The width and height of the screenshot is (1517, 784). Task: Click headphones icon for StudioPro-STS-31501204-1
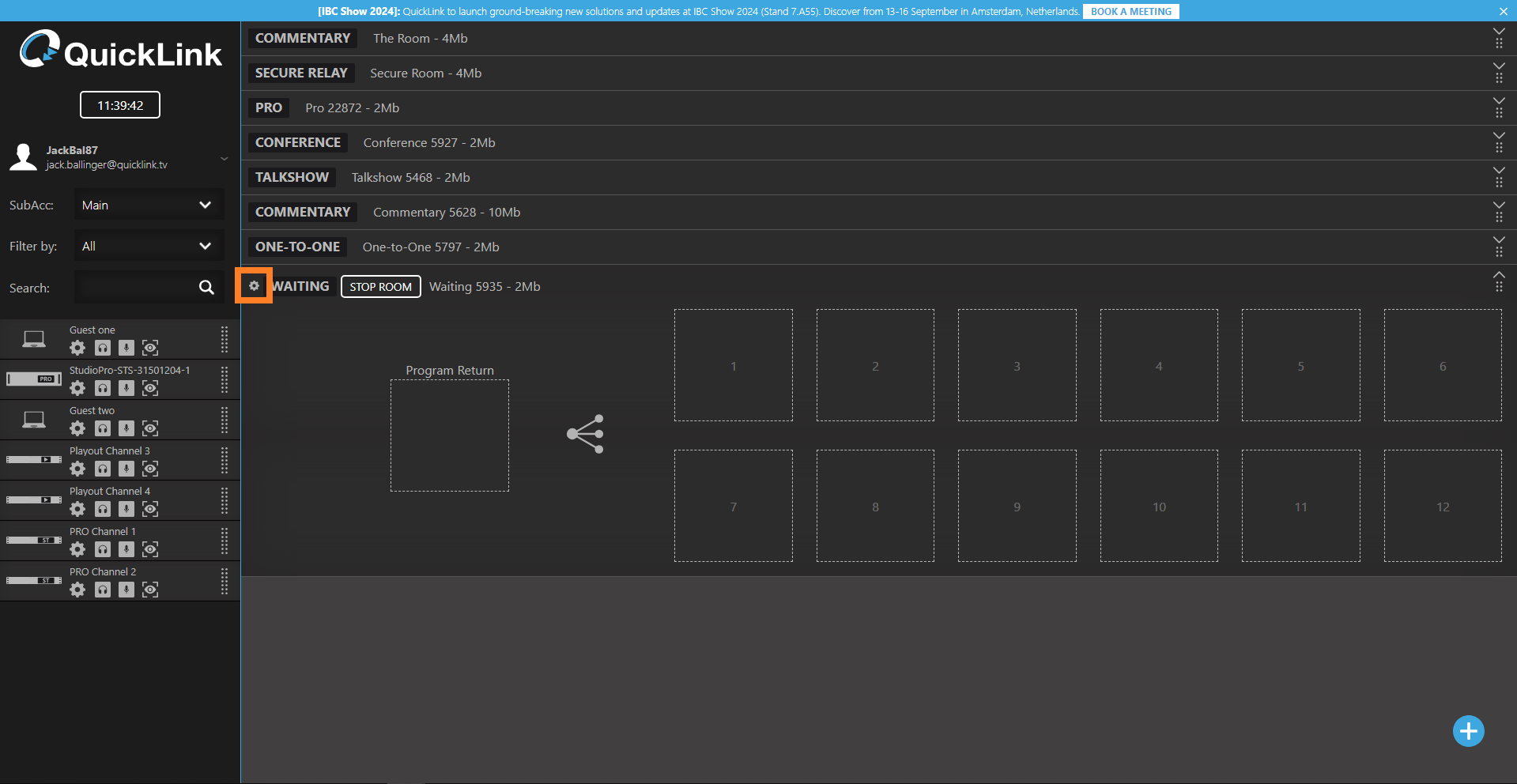(x=103, y=388)
